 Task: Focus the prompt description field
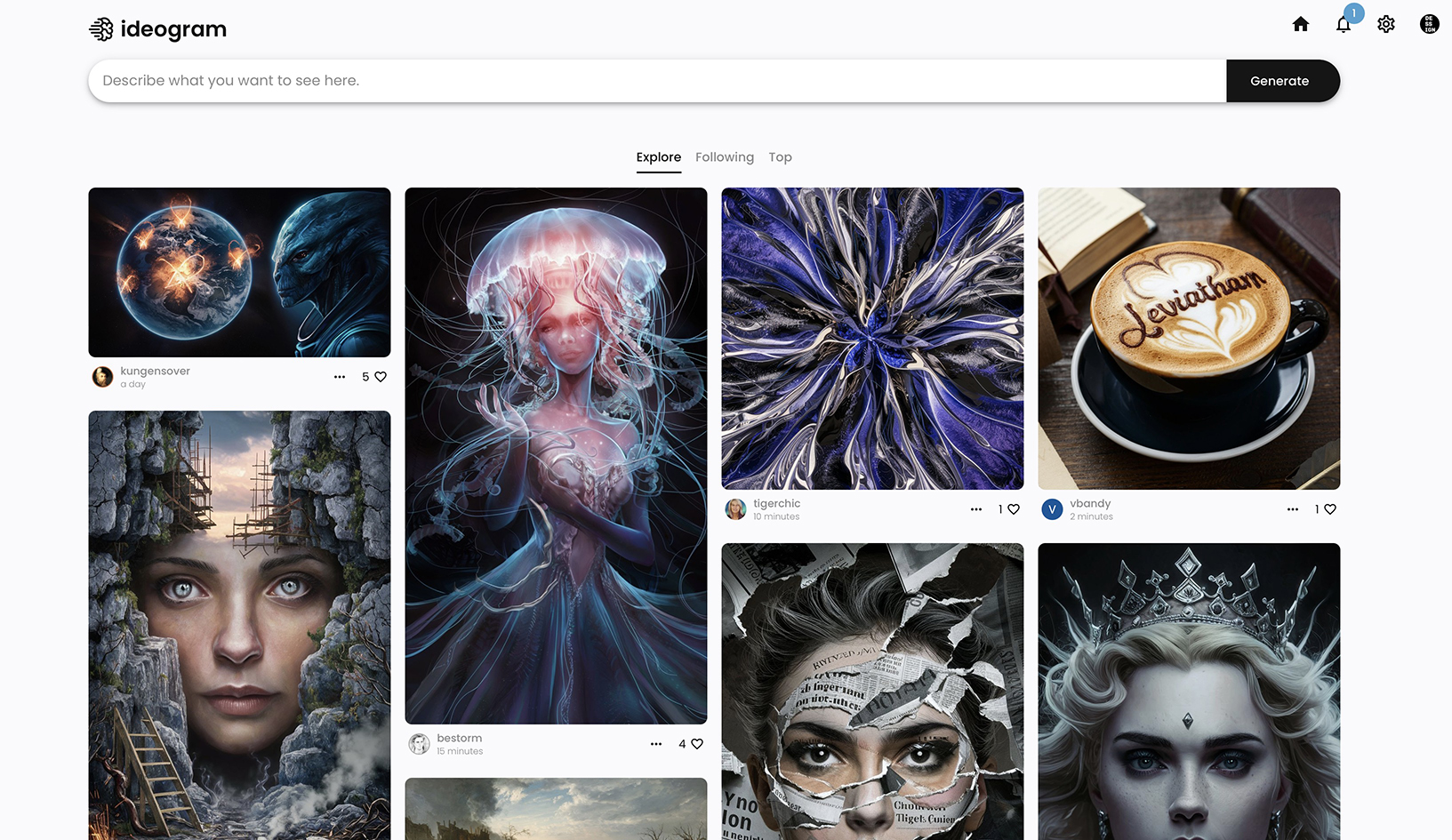coord(656,81)
